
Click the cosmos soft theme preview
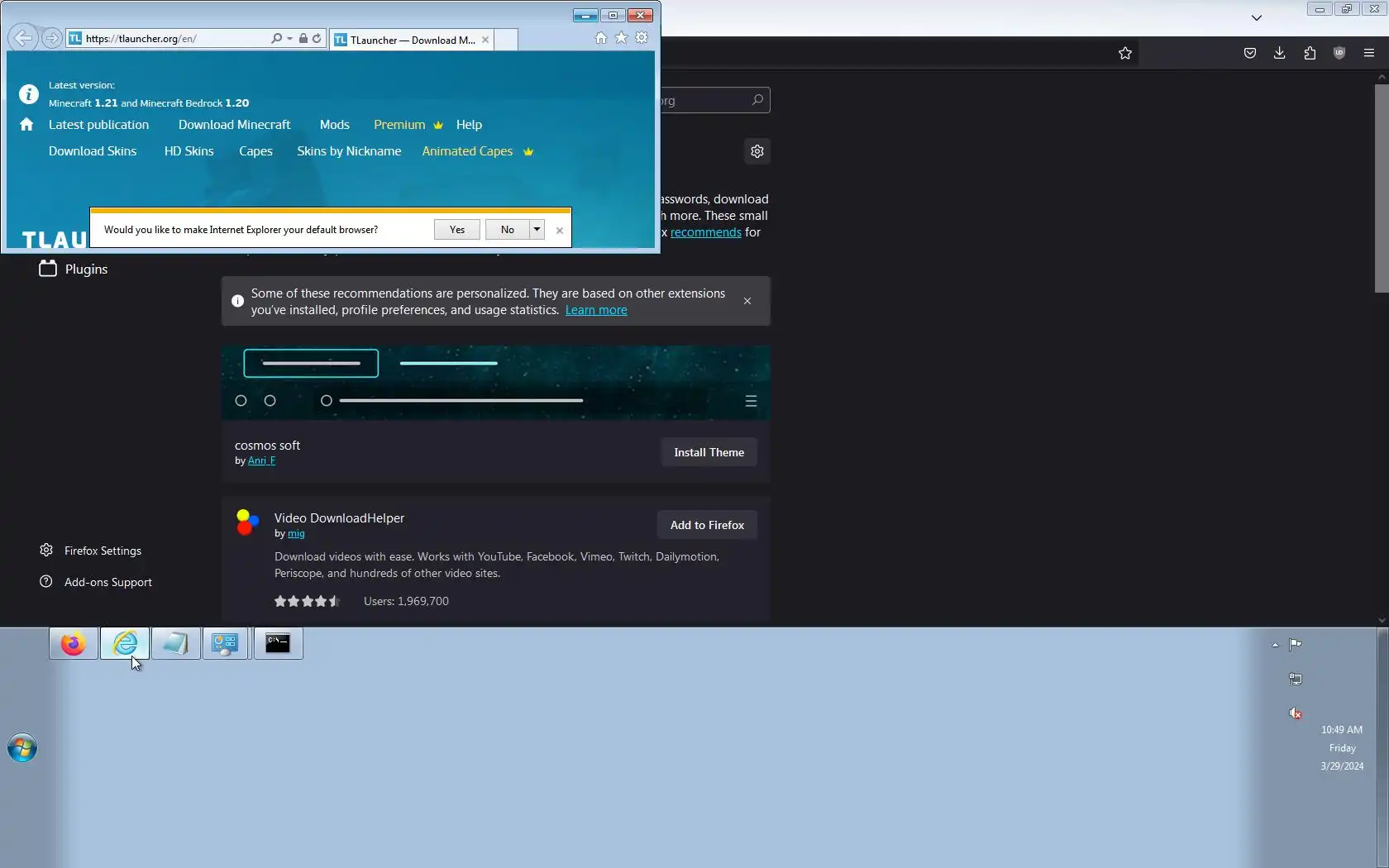click(x=496, y=383)
